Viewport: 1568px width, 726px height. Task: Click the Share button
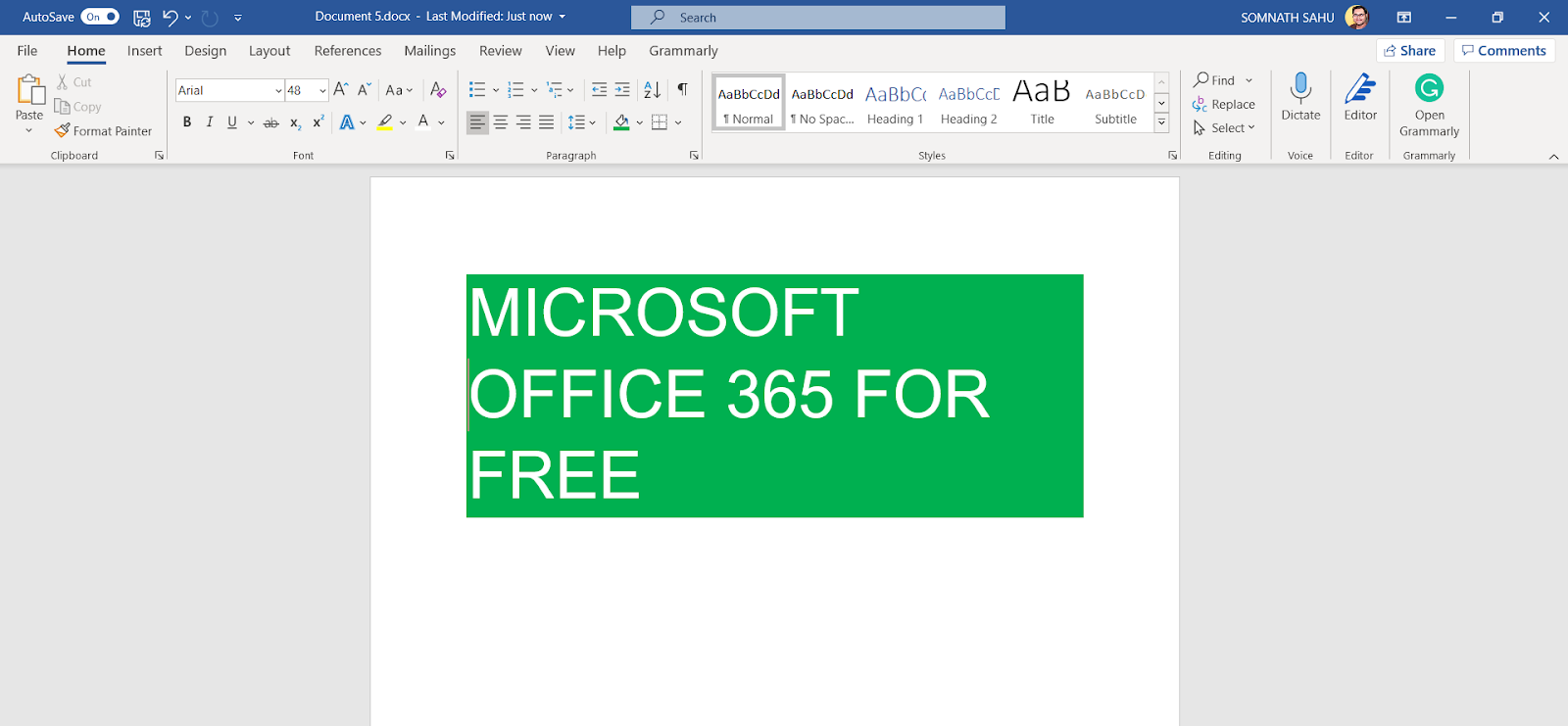1410,51
